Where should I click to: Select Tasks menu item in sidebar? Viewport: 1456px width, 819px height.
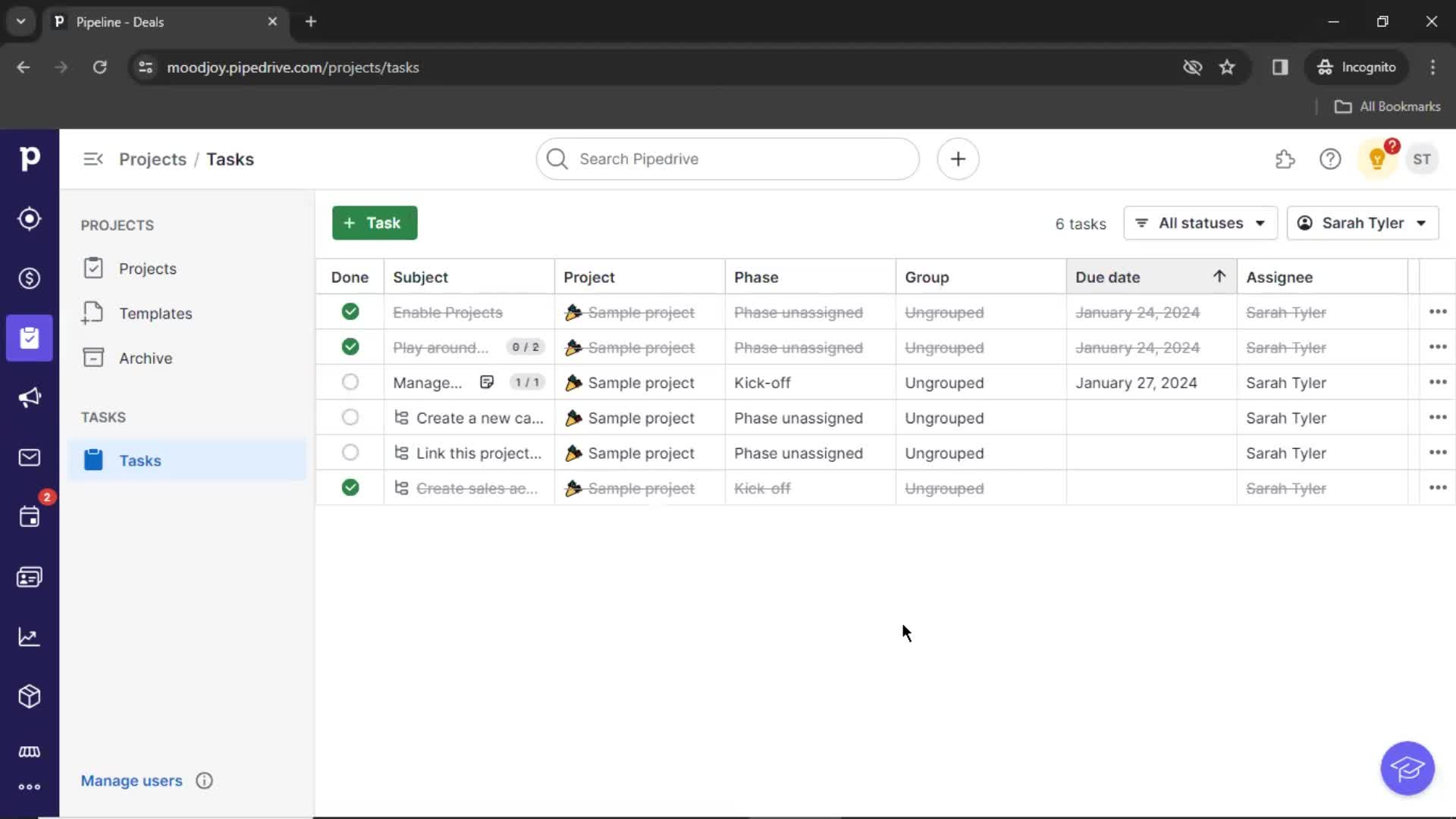tap(141, 460)
